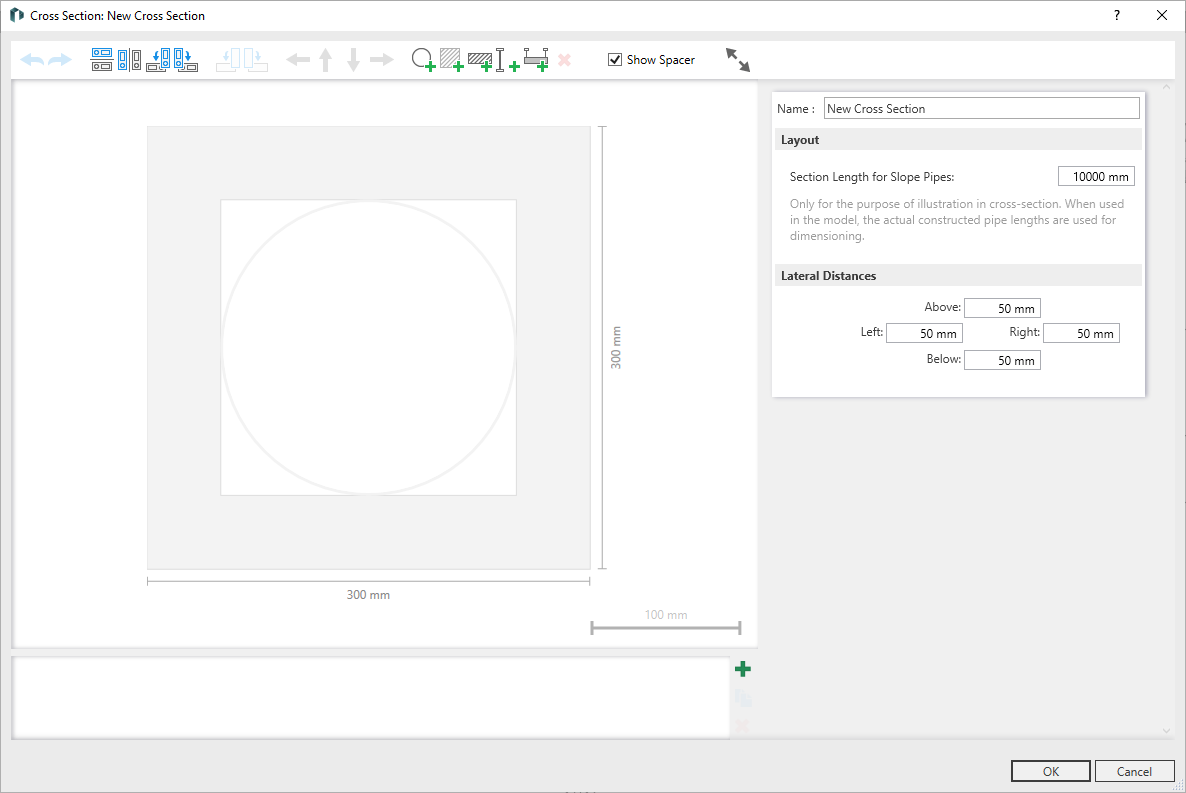Click the 100 mm scale bar label
1186x793 pixels.
pyautogui.click(x=666, y=614)
